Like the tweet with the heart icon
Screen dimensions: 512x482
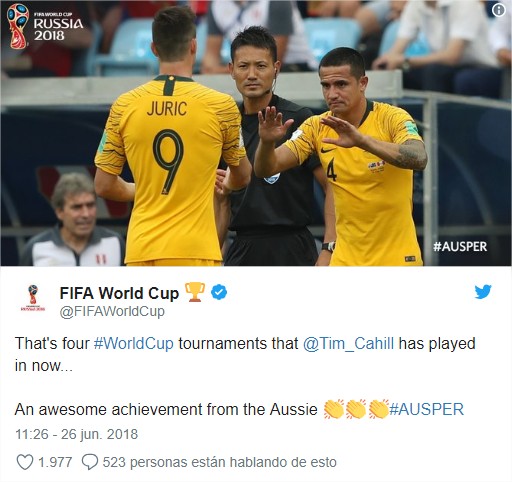tap(25, 462)
